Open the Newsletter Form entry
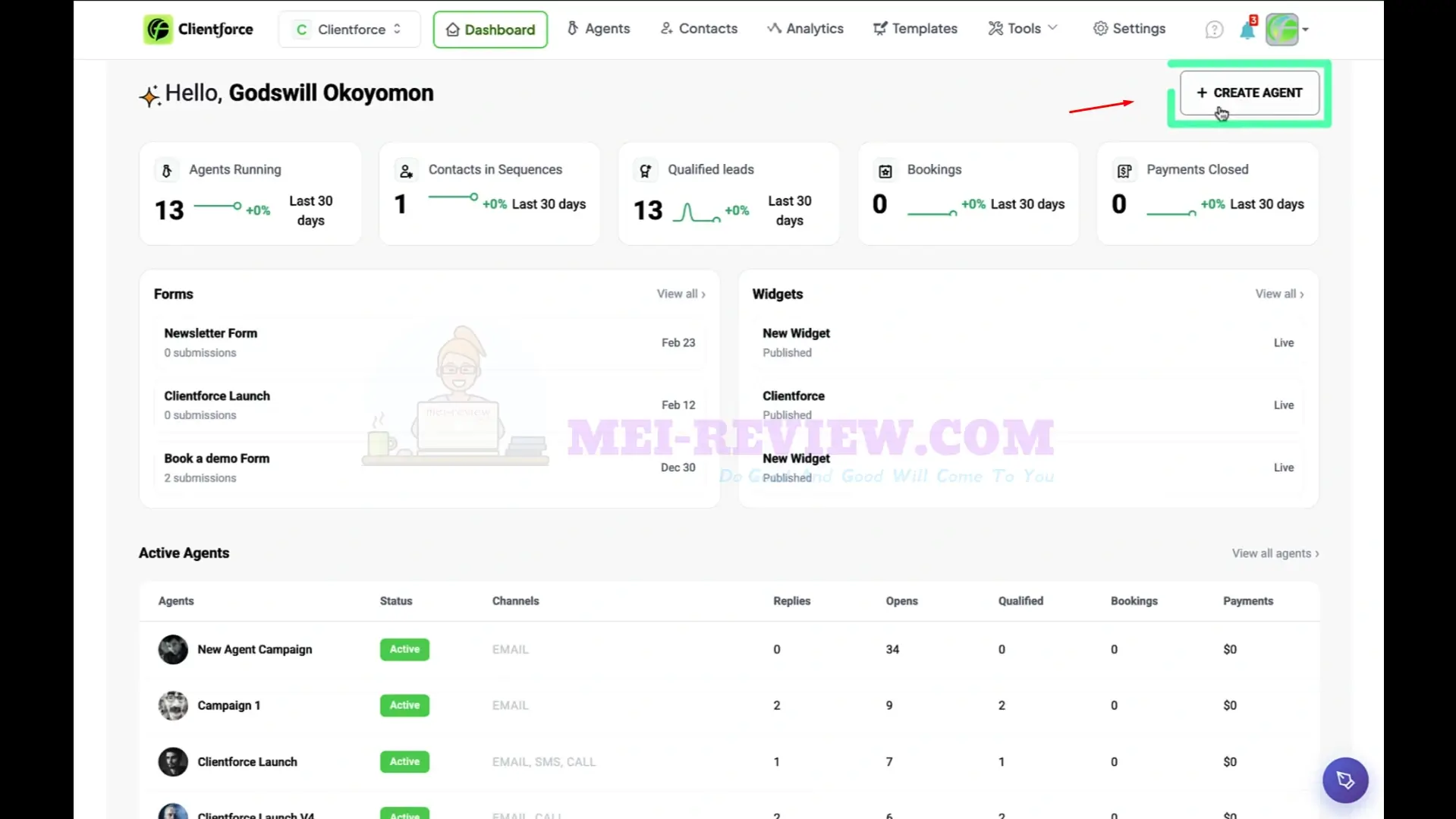 429,342
